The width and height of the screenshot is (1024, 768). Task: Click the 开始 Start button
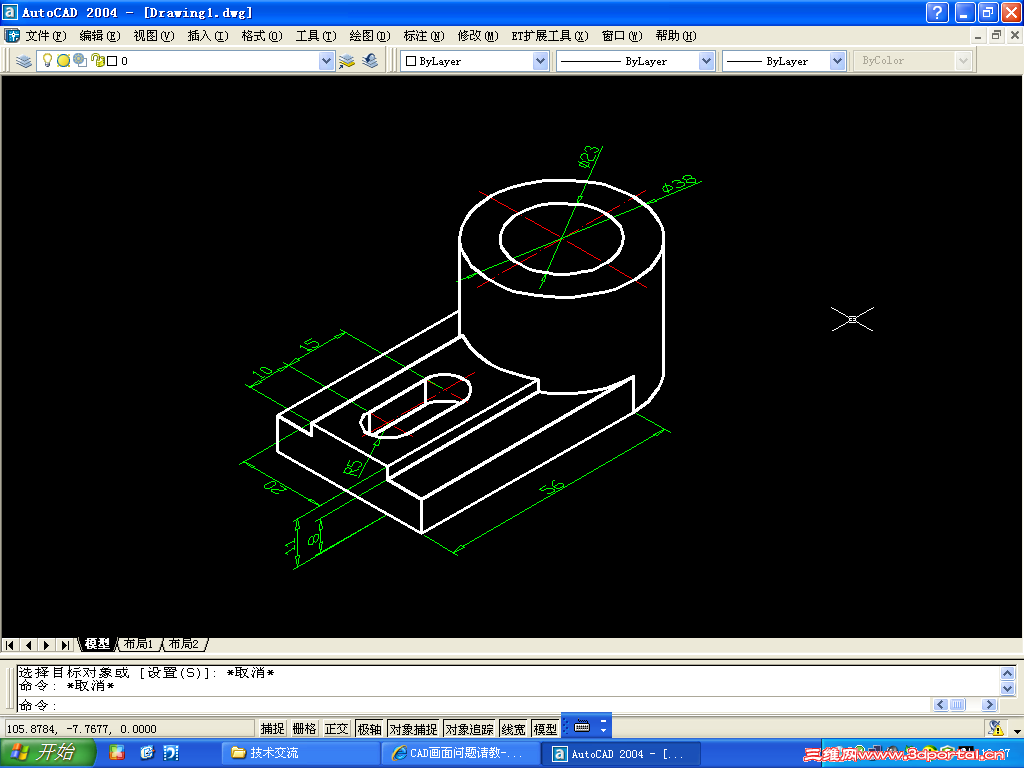point(47,753)
